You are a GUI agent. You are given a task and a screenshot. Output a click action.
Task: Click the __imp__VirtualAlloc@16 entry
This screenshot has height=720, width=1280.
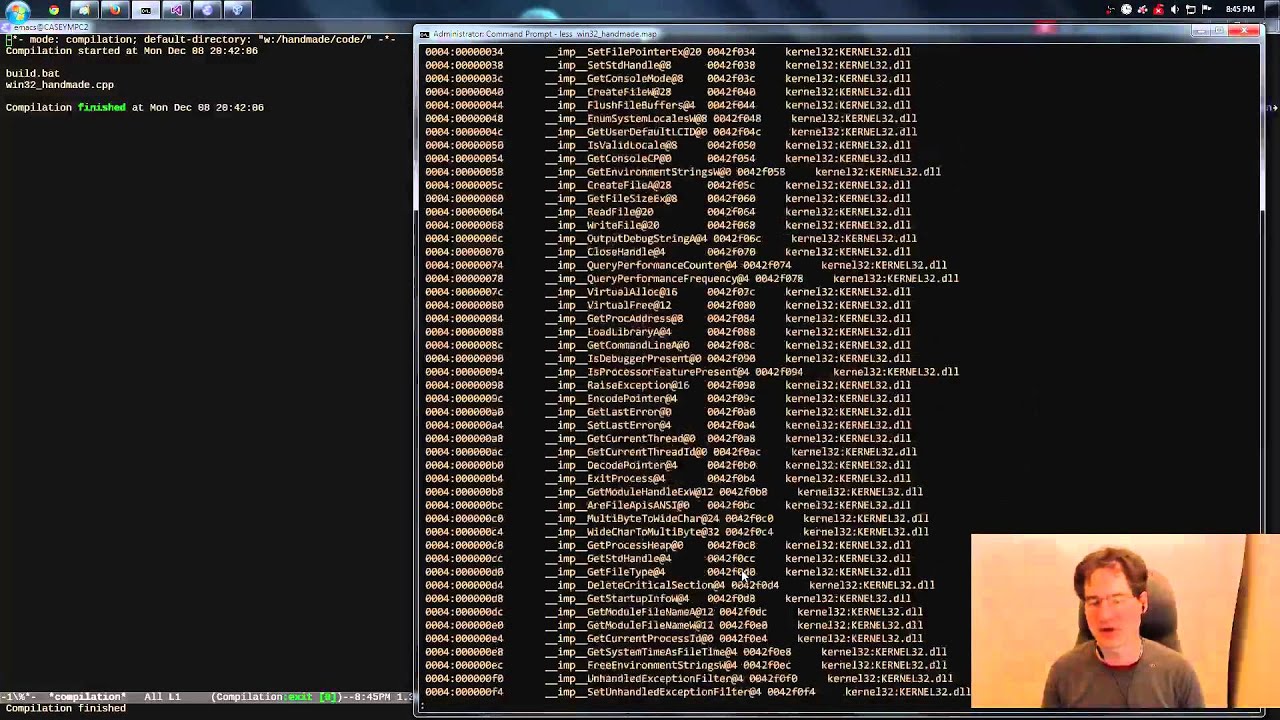point(611,291)
